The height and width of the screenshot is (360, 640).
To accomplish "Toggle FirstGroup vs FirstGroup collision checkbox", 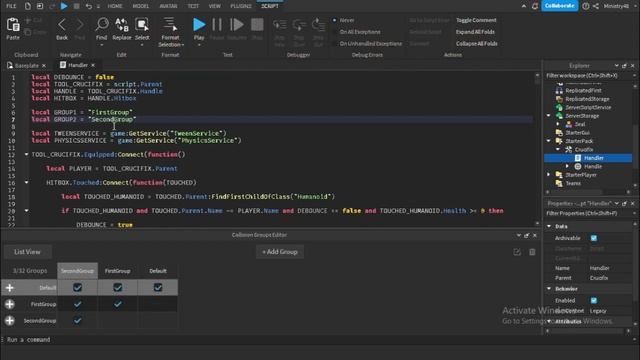I will 118,304.
